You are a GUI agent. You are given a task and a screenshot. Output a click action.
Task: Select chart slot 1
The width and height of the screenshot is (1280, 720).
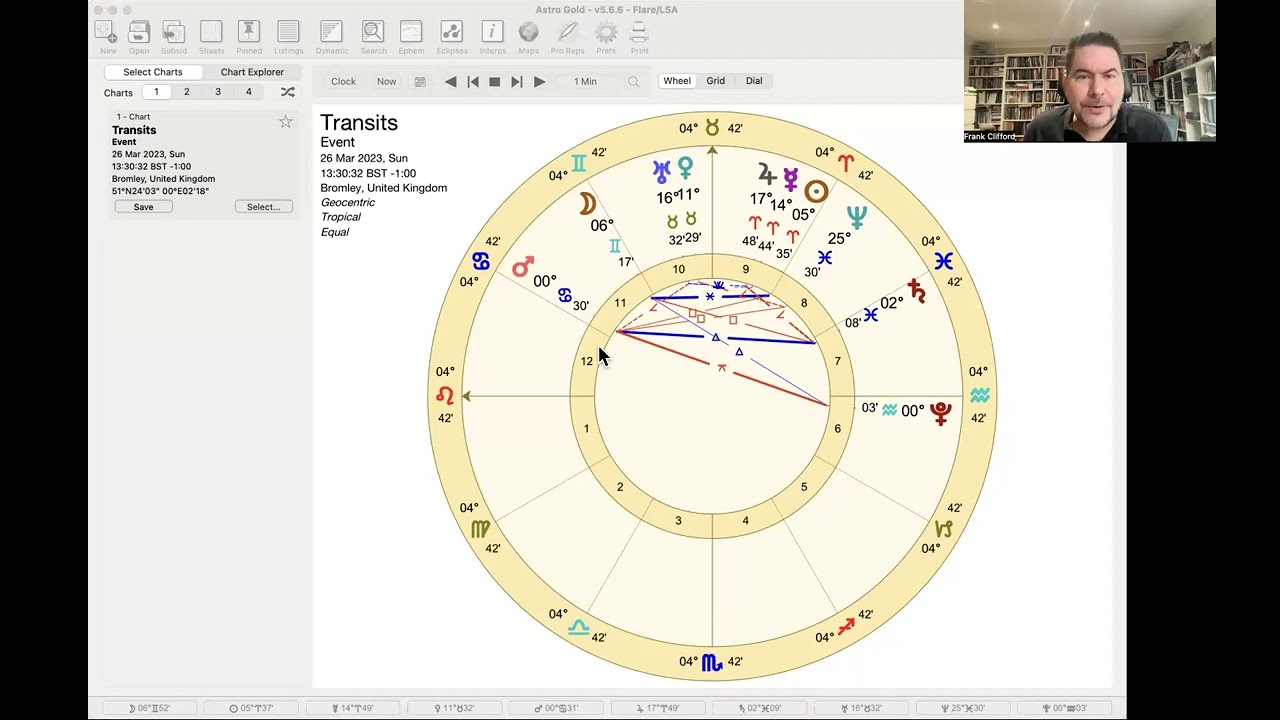pyautogui.click(x=156, y=92)
